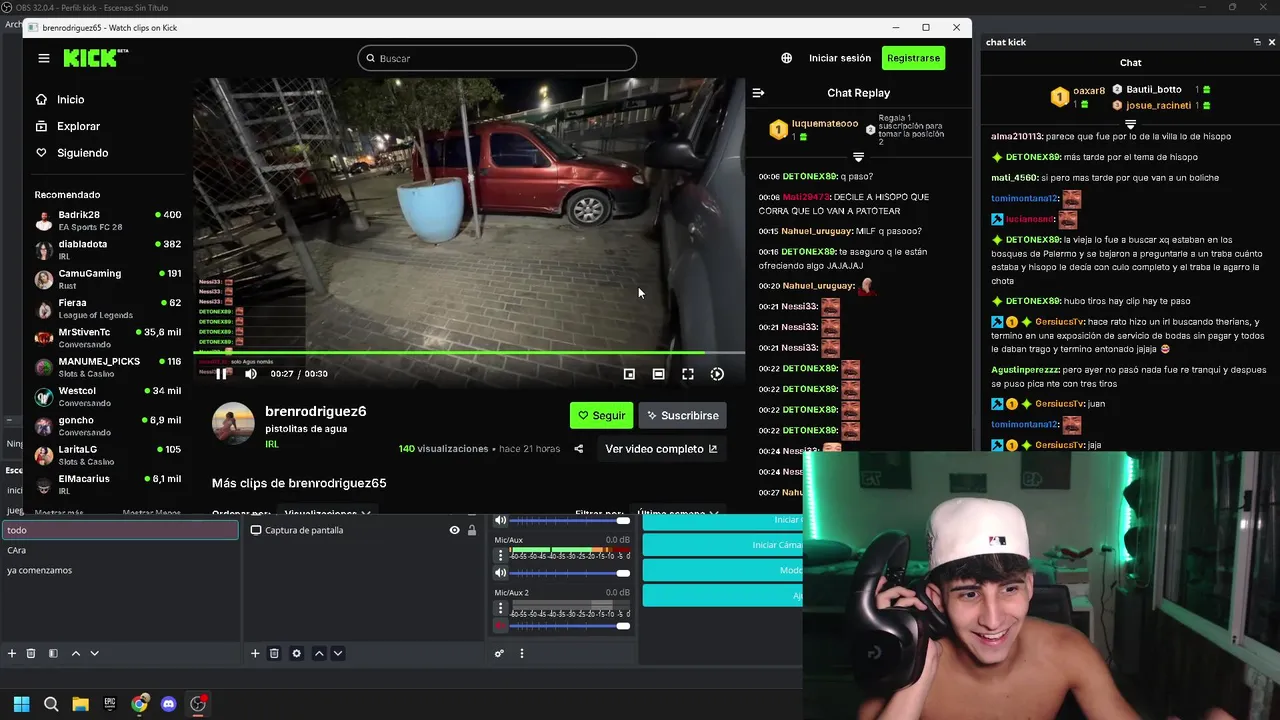1280x720 pixels.
Task: Open Ver video completo
Action: tap(661, 449)
